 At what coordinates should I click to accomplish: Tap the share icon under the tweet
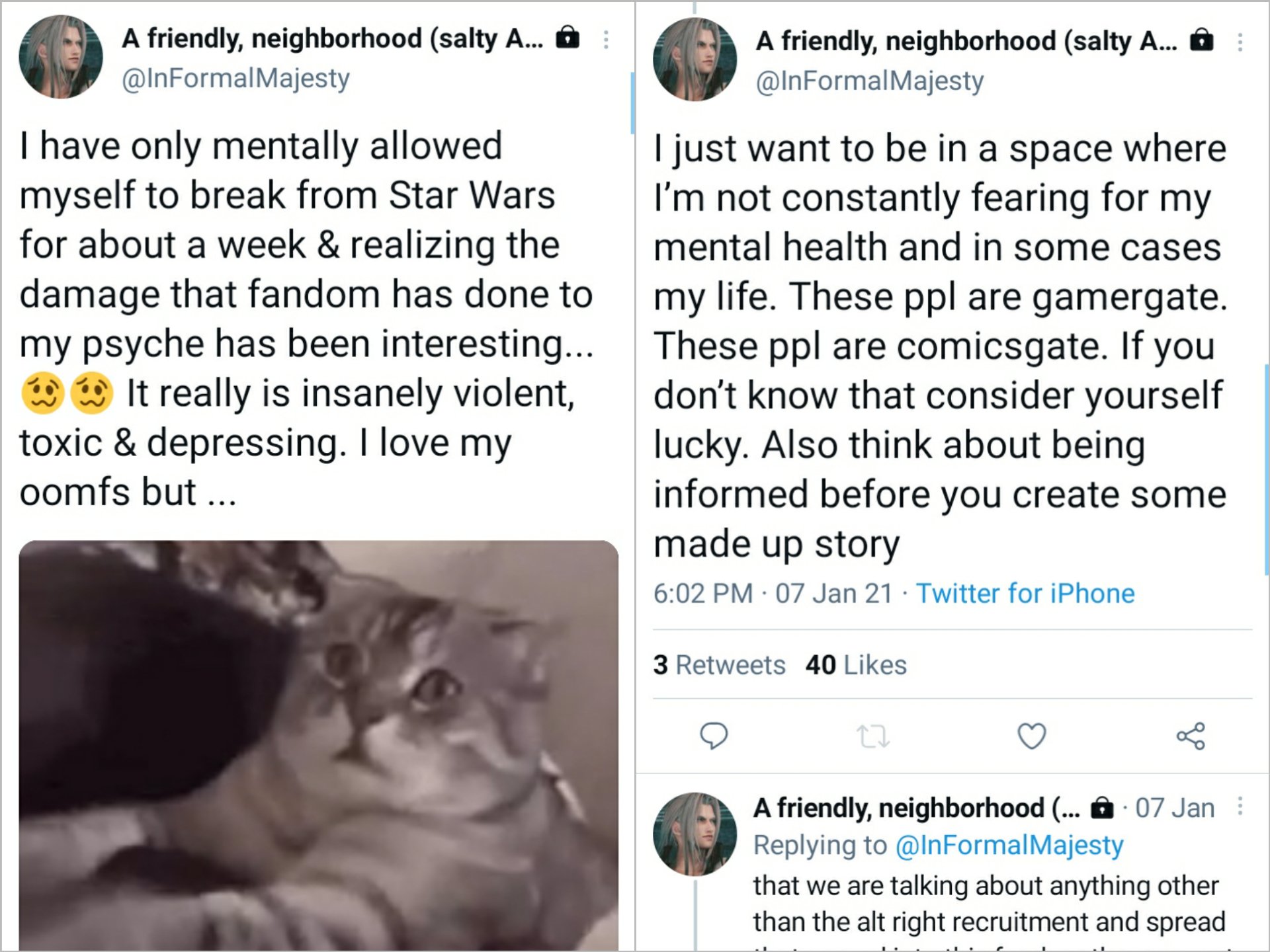coord(1191,736)
